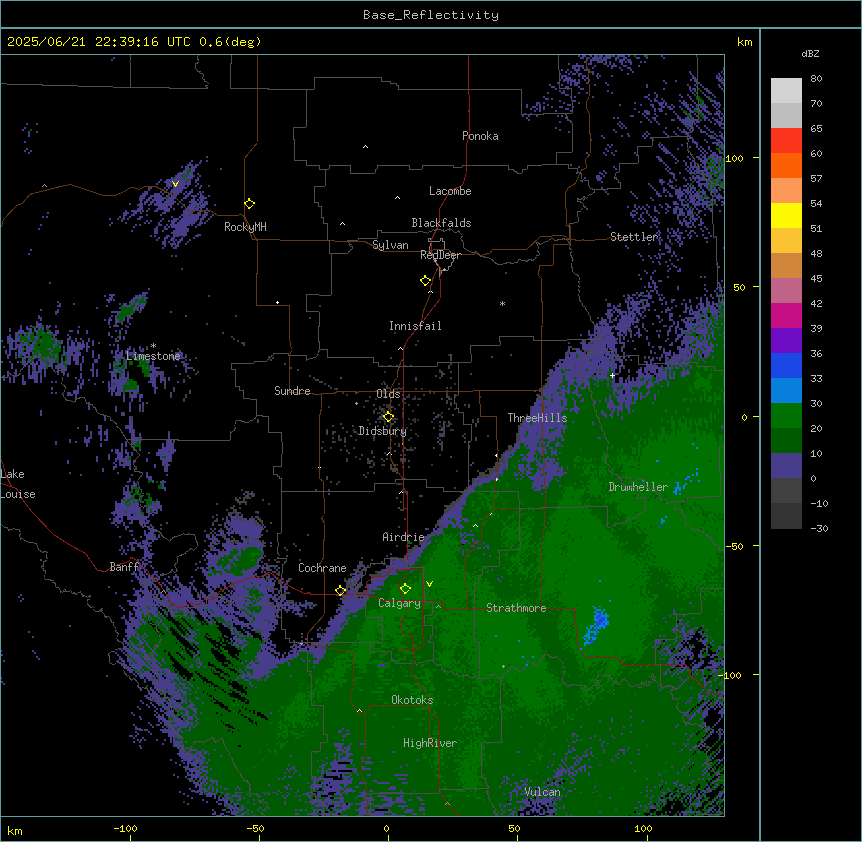Click yellow V marker northwest of RockyMH

click(x=175, y=184)
